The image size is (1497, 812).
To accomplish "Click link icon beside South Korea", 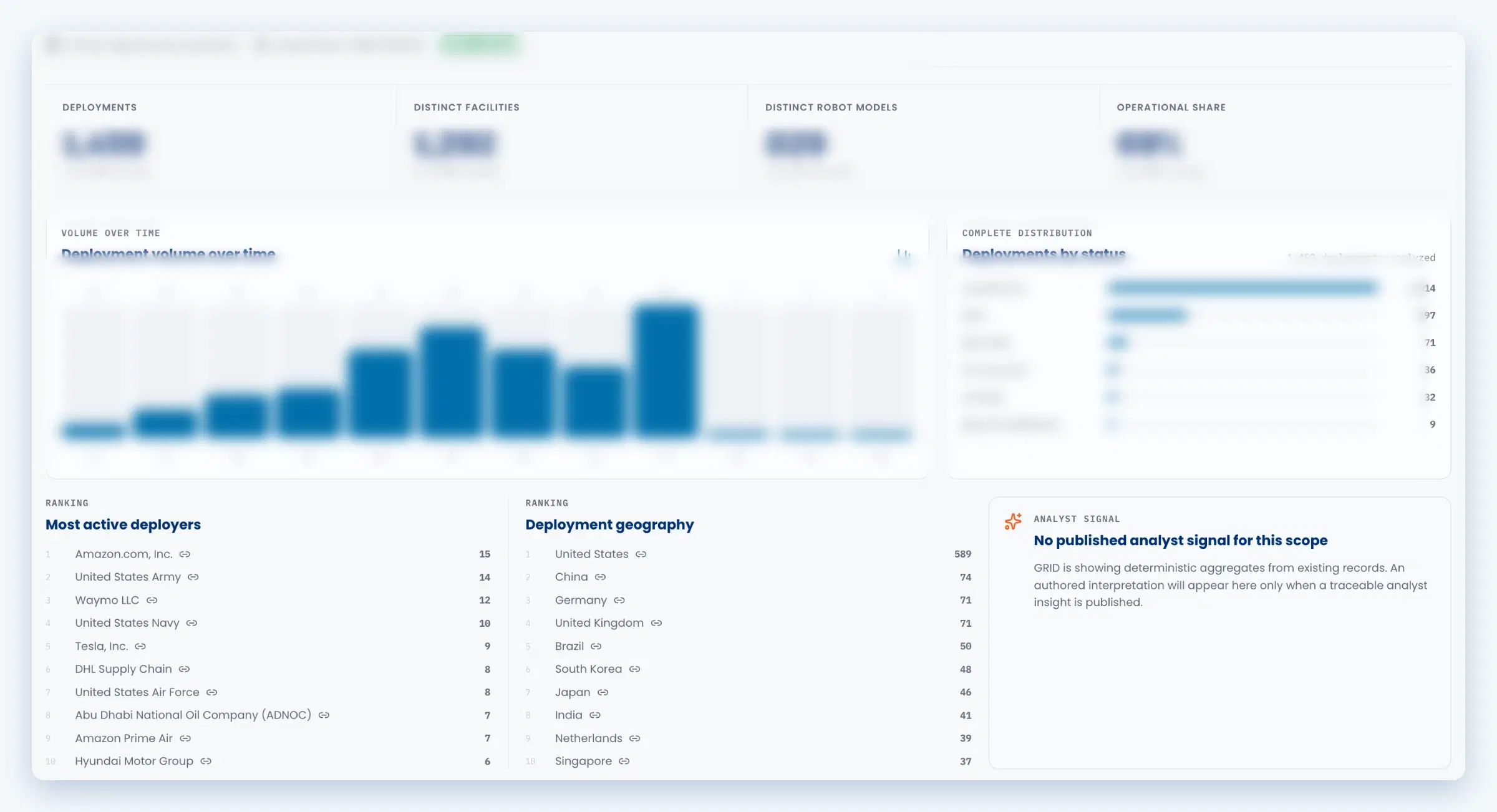I will coord(634,669).
